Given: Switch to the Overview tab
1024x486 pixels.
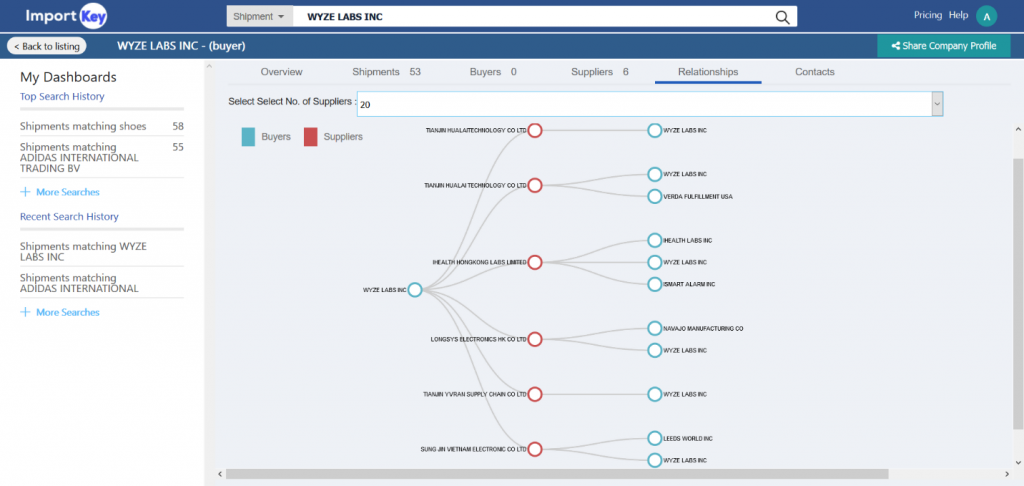Looking at the screenshot, I should (x=281, y=72).
